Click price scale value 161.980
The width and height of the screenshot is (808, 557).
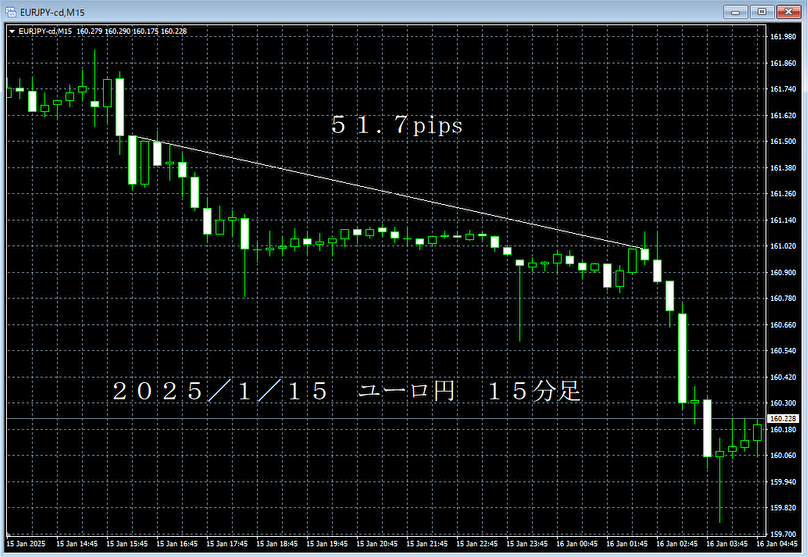click(x=783, y=37)
